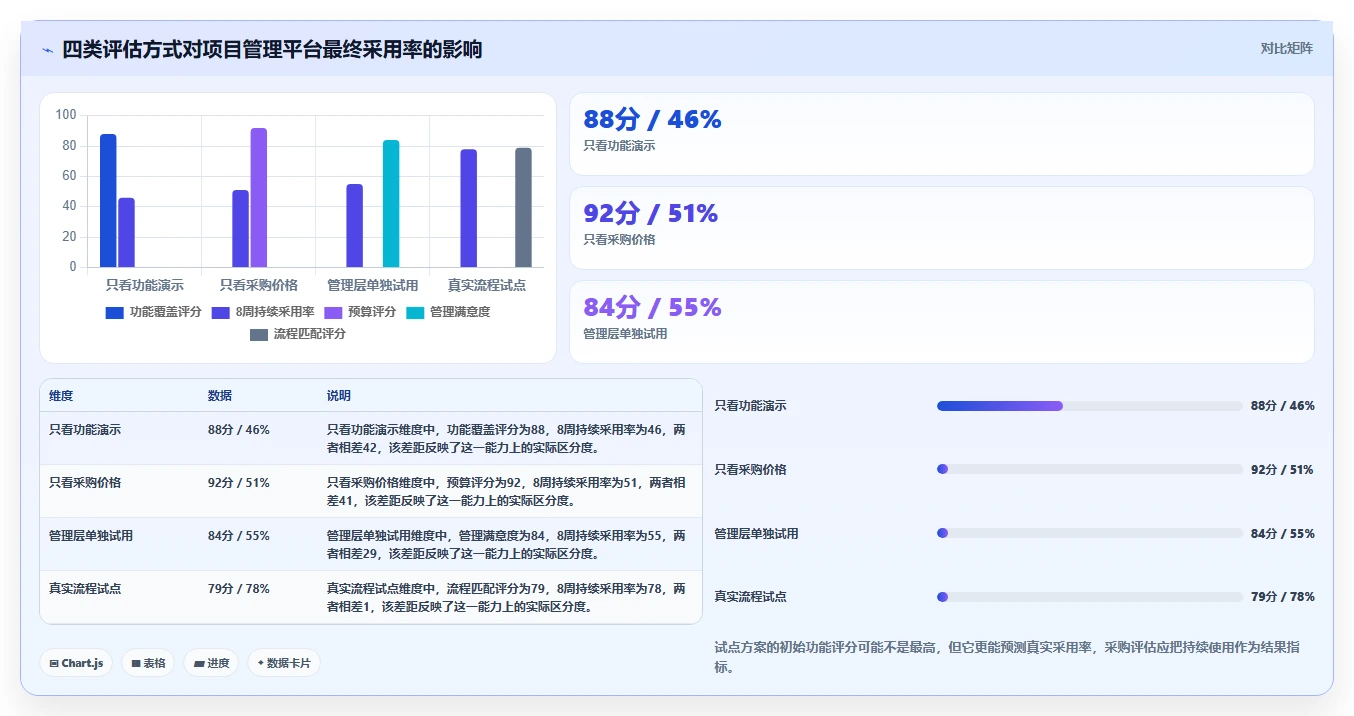Viewport: 1354px width, 716px height.
Task: Click the 说明 column header in the table
Action: click(339, 396)
